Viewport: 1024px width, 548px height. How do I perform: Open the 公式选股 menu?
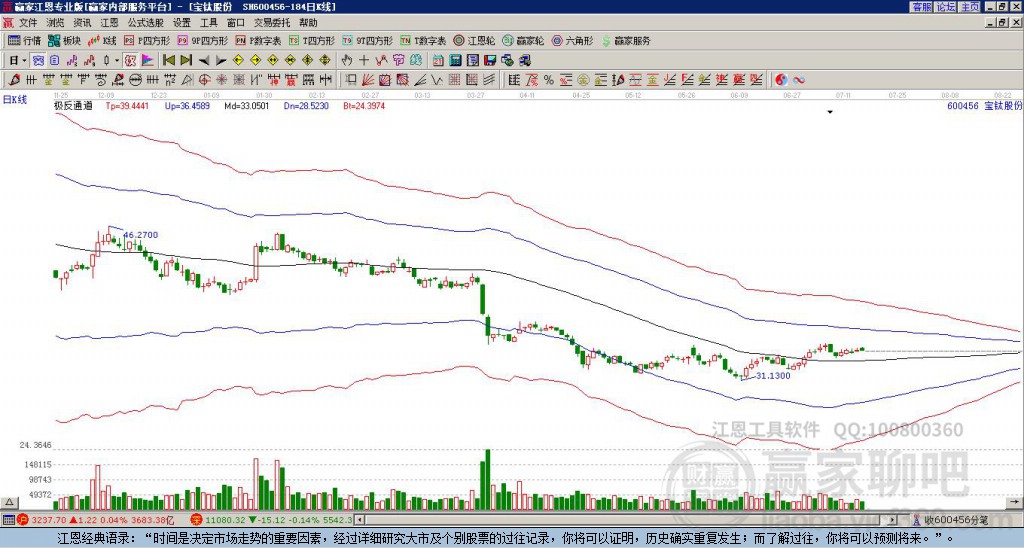point(146,23)
